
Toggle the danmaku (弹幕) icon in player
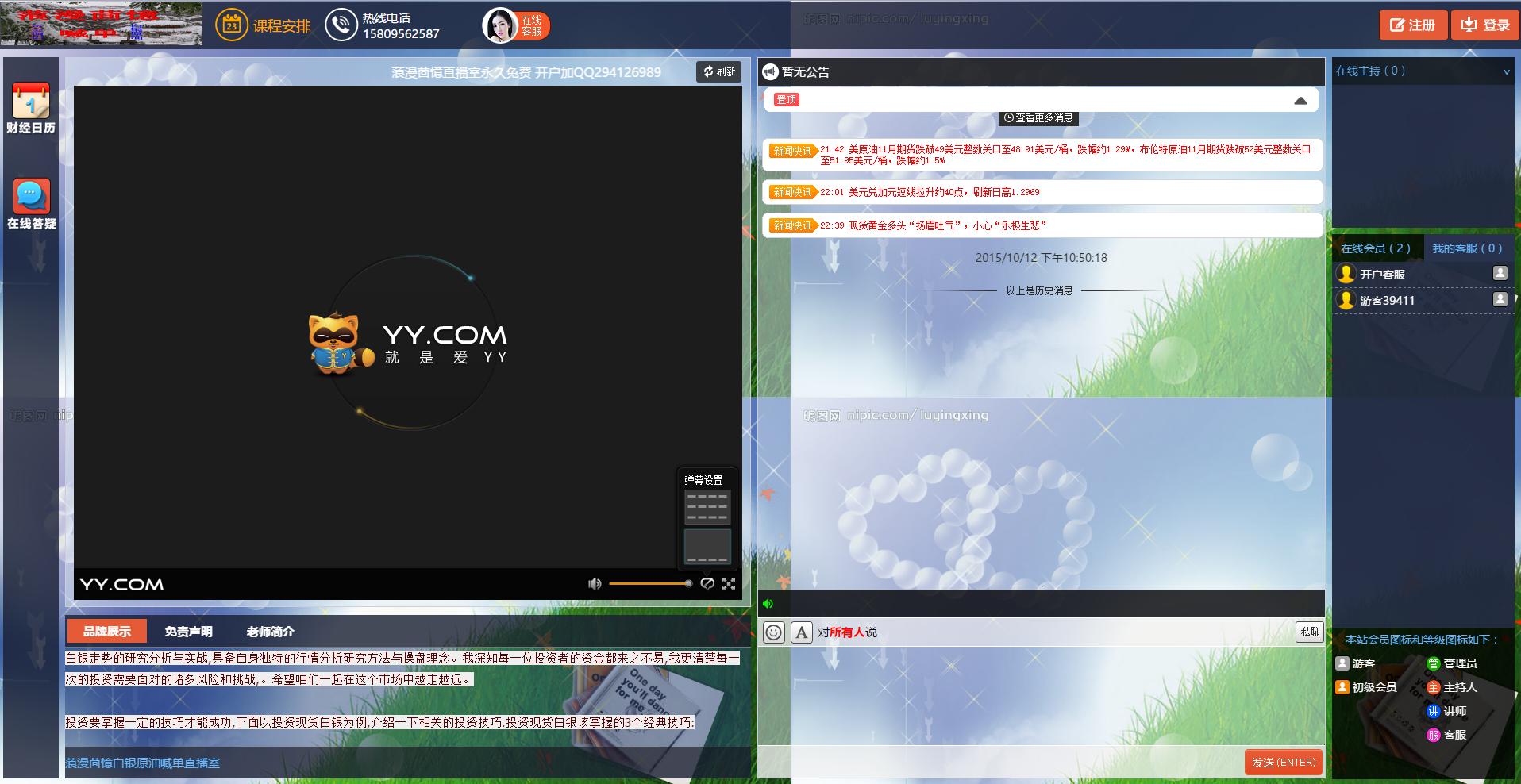(707, 584)
